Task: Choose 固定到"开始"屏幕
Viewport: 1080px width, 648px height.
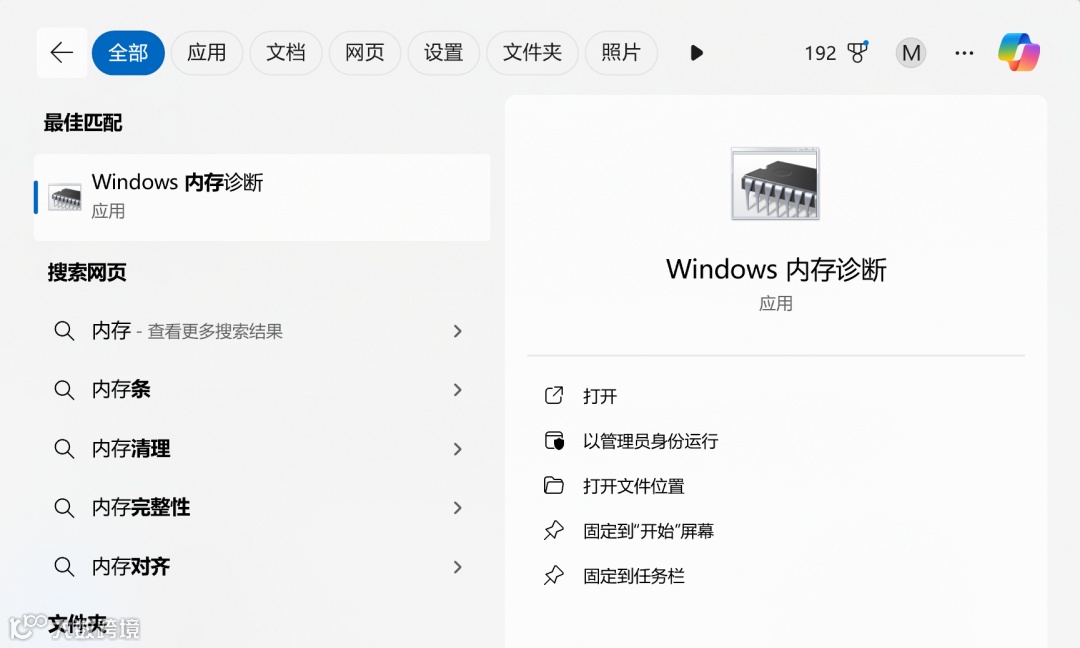Action: (x=648, y=531)
